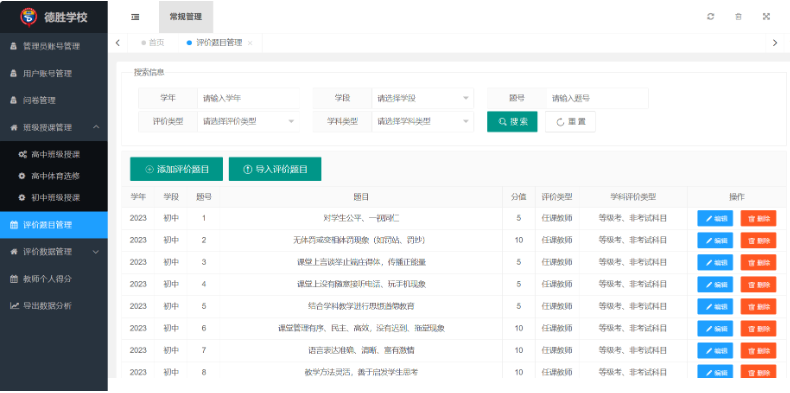Click 任课教师 cell in question 5 row

(x=557, y=306)
